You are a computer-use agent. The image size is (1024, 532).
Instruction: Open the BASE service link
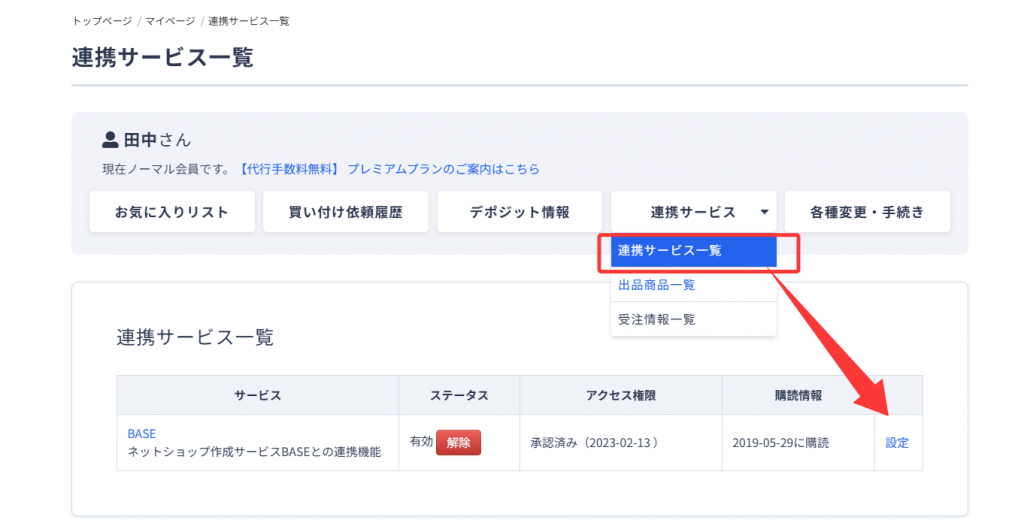pos(142,434)
